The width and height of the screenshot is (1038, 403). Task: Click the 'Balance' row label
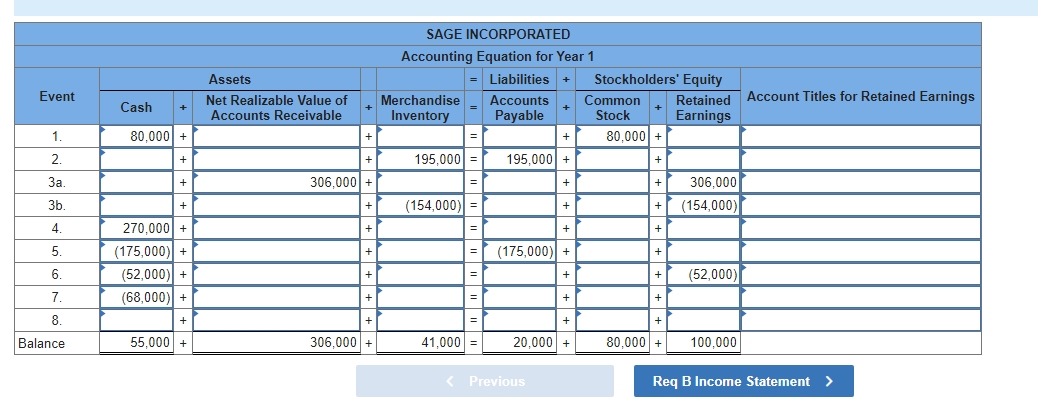[42, 343]
